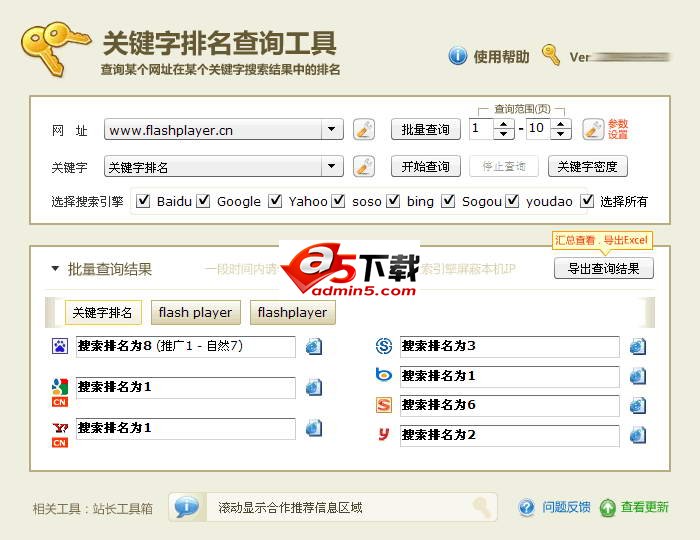Click the Google CN logo icon

[x=60, y=393]
